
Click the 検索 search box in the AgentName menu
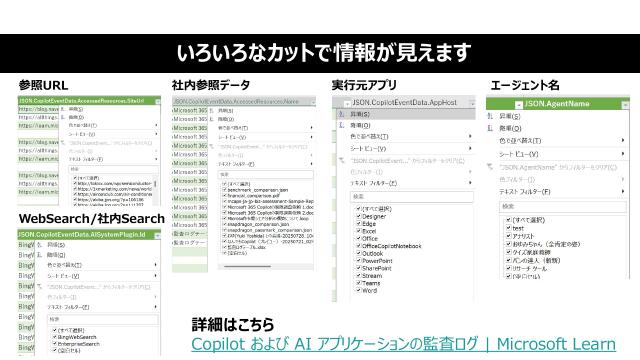tap(562, 207)
